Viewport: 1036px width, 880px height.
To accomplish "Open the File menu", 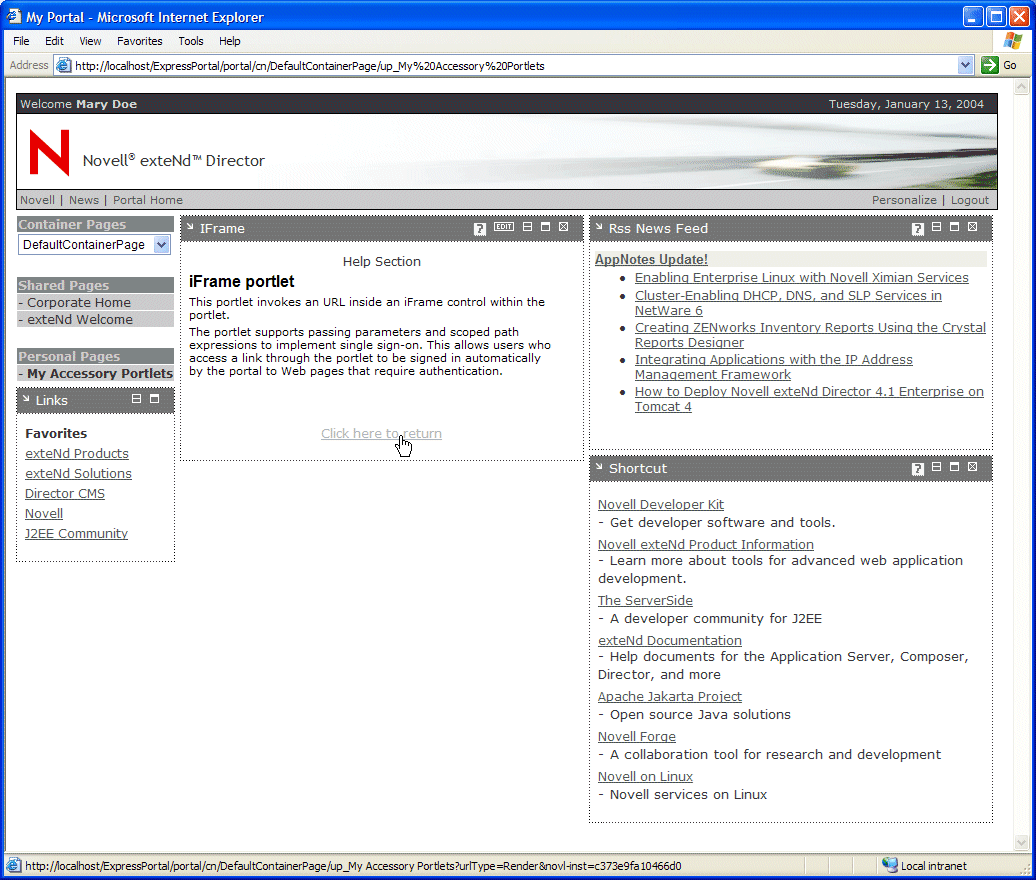I will [21, 41].
